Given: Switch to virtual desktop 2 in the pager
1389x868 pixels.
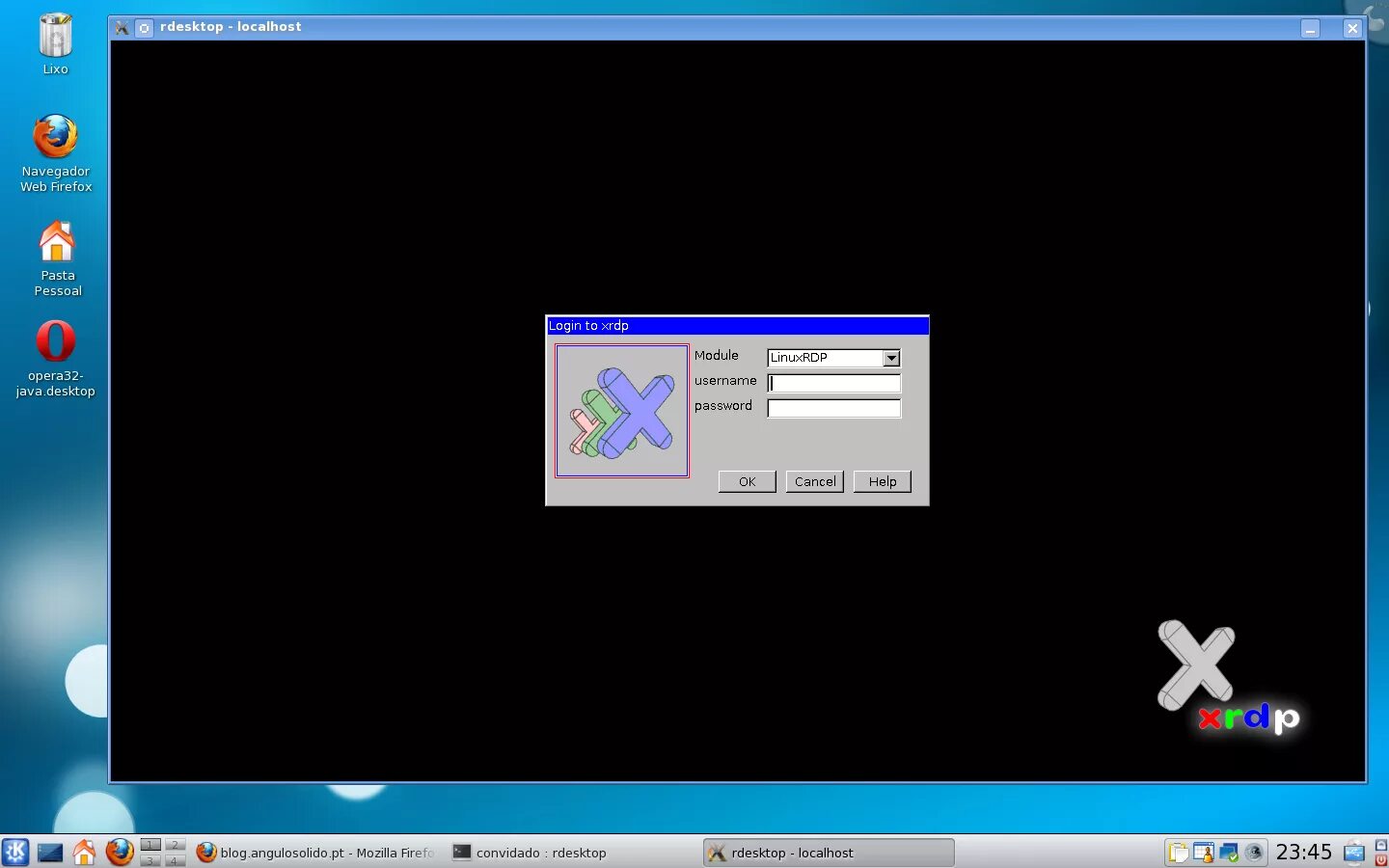Looking at the screenshot, I should (174, 846).
